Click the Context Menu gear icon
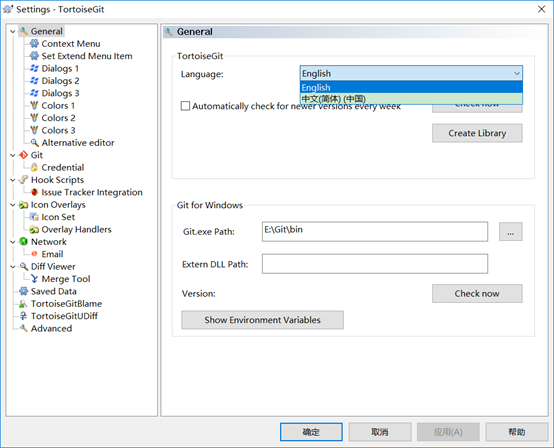Image resolution: width=554 pixels, height=448 pixels. (x=34, y=43)
